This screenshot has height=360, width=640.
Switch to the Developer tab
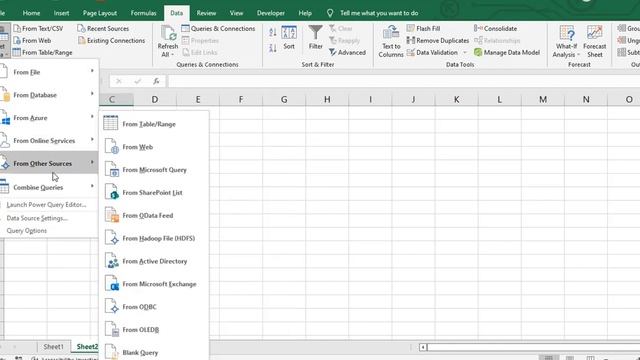click(271, 13)
